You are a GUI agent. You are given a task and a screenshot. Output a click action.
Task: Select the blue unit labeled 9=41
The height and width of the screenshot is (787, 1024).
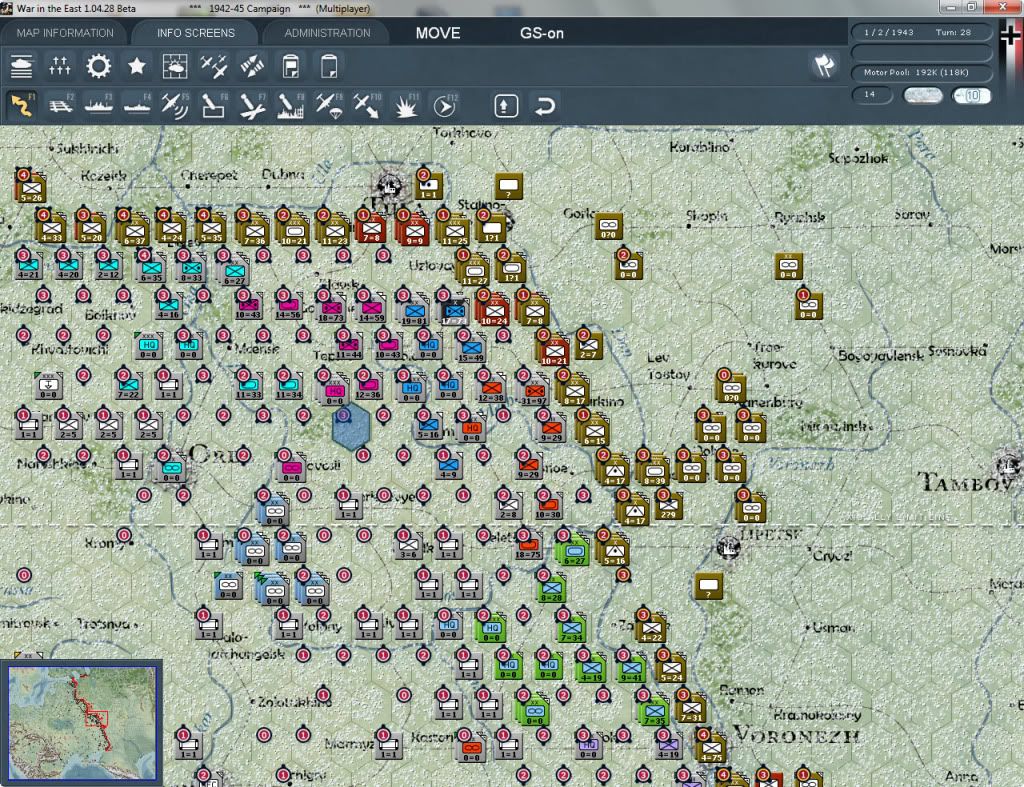click(x=632, y=669)
